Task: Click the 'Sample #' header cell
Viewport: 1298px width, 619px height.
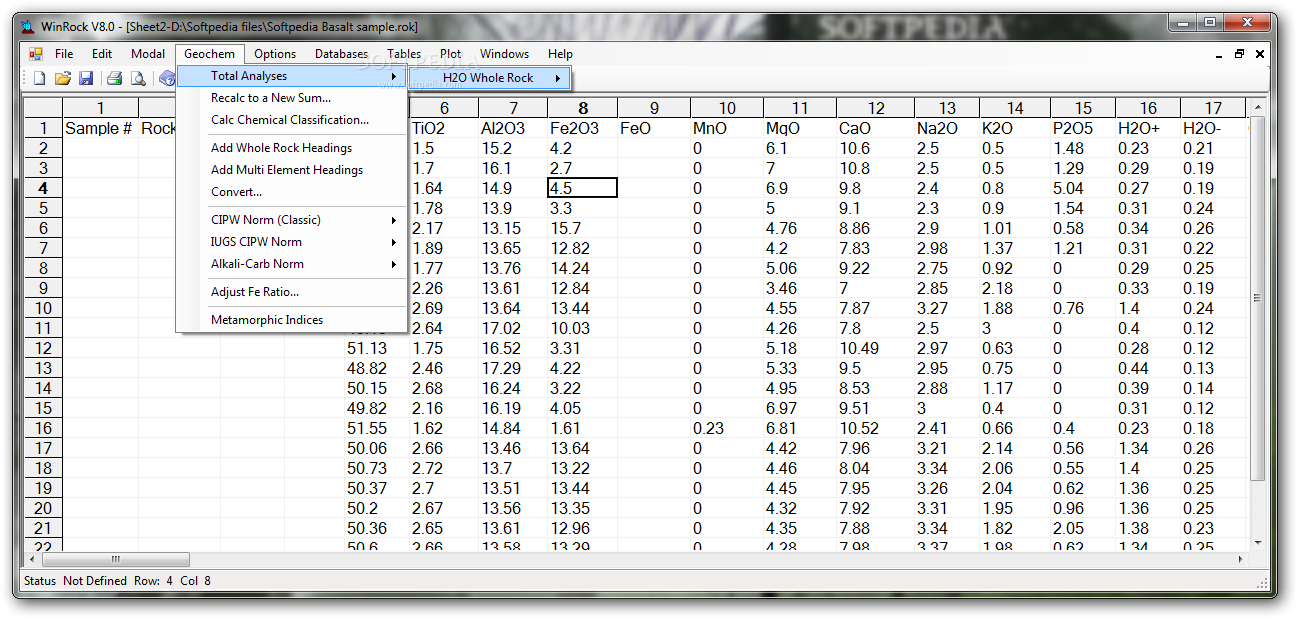Action: (101, 128)
